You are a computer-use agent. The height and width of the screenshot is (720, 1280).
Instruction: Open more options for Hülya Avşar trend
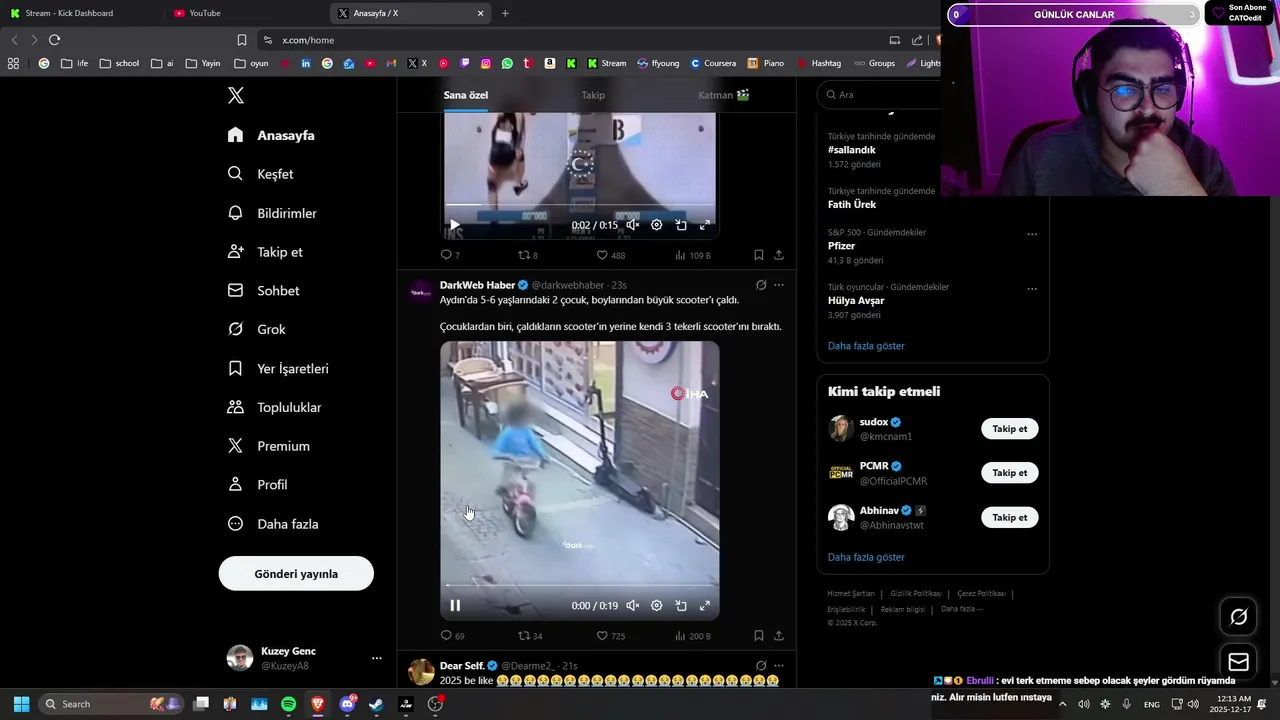(x=1032, y=290)
